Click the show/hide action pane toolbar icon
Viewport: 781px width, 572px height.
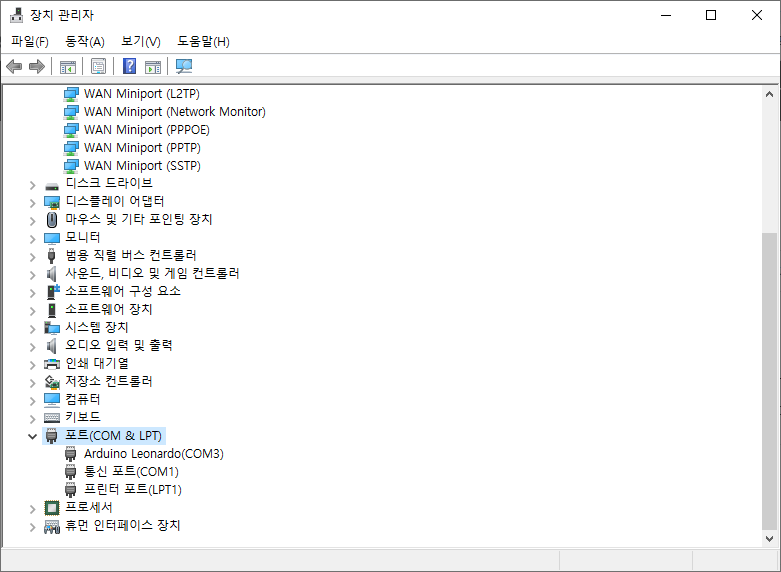point(153,66)
